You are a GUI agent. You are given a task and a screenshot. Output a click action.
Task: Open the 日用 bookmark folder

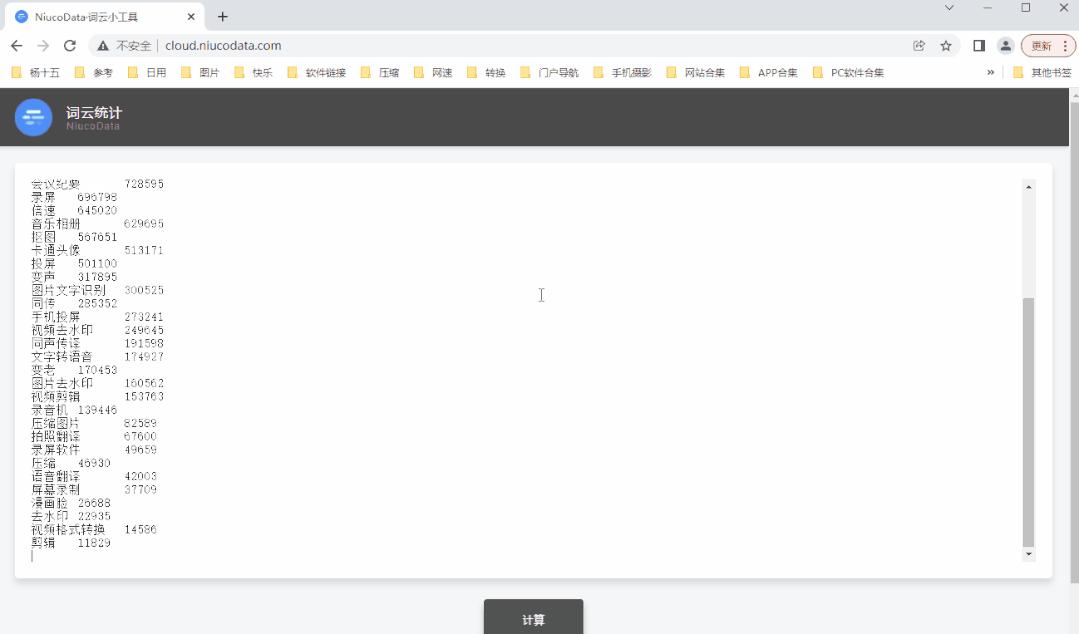[x=147, y=72]
